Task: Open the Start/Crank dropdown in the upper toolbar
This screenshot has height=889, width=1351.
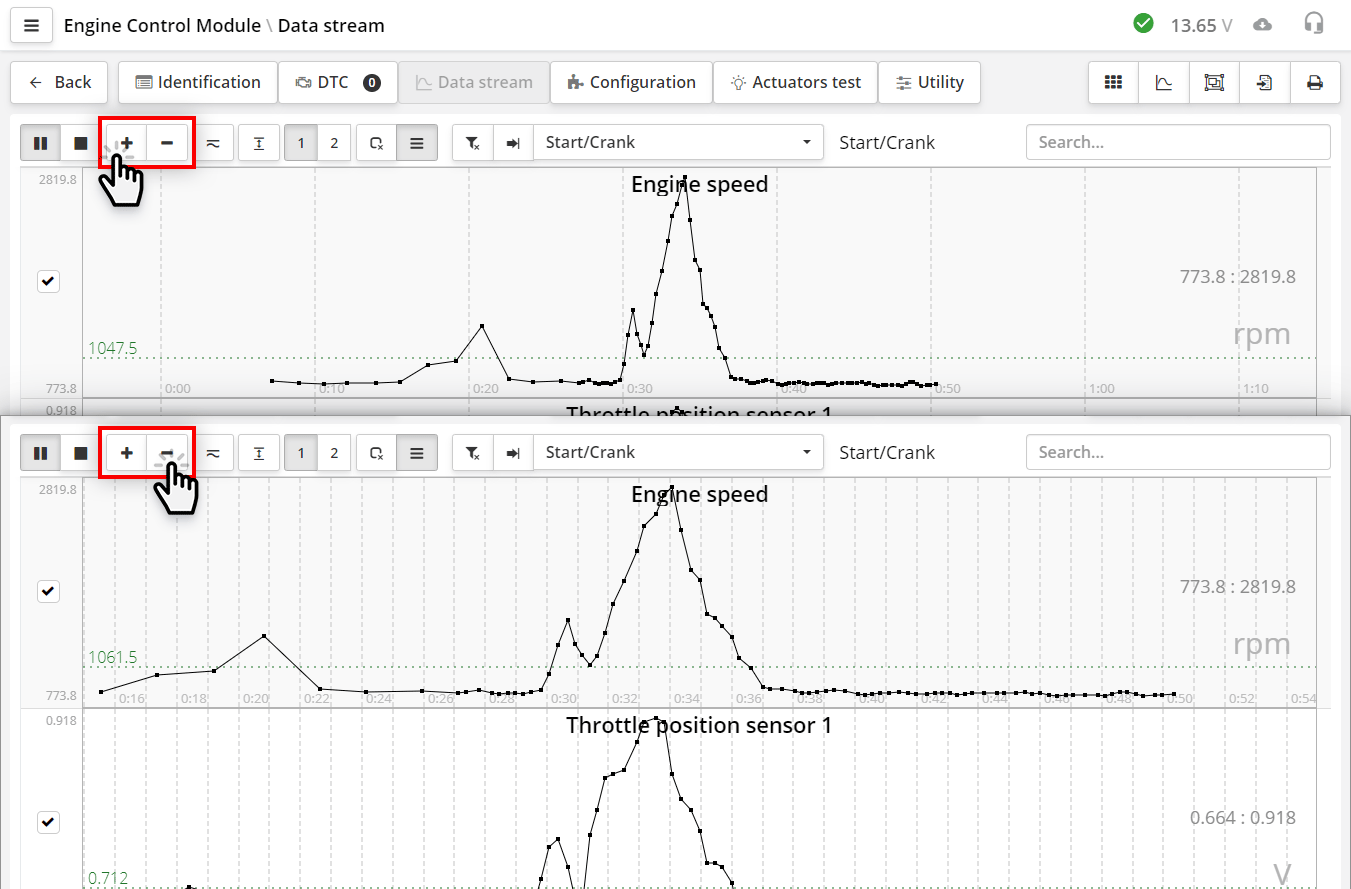Action: coord(678,143)
